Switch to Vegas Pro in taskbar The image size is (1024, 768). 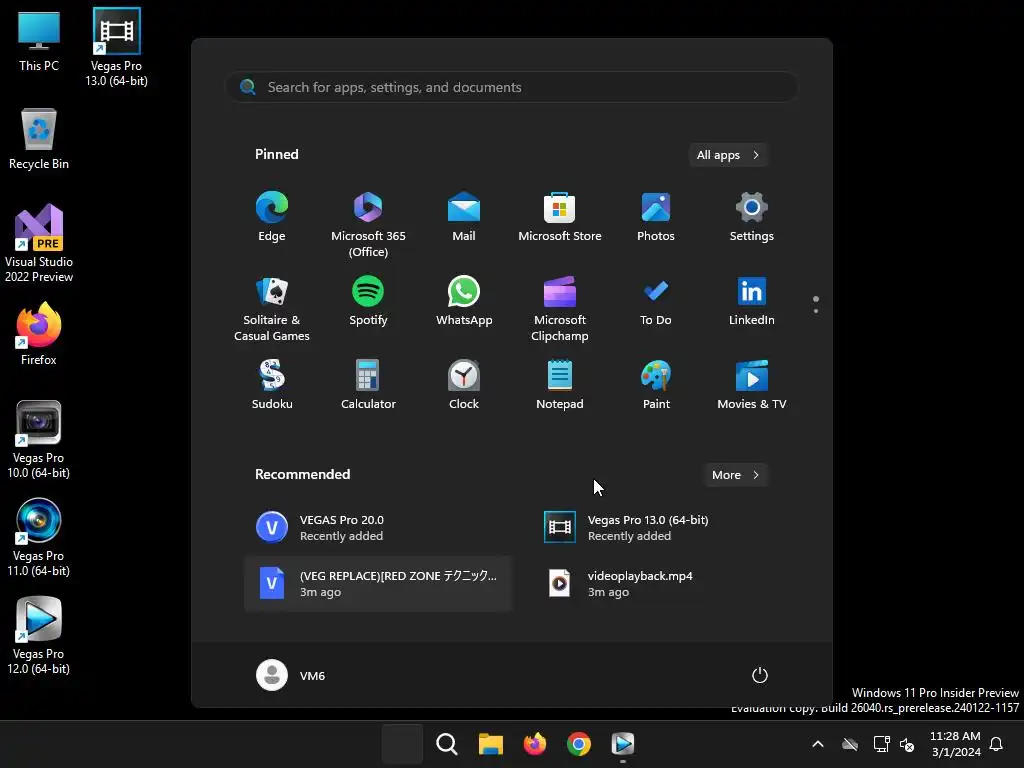(x=623, y=744)
